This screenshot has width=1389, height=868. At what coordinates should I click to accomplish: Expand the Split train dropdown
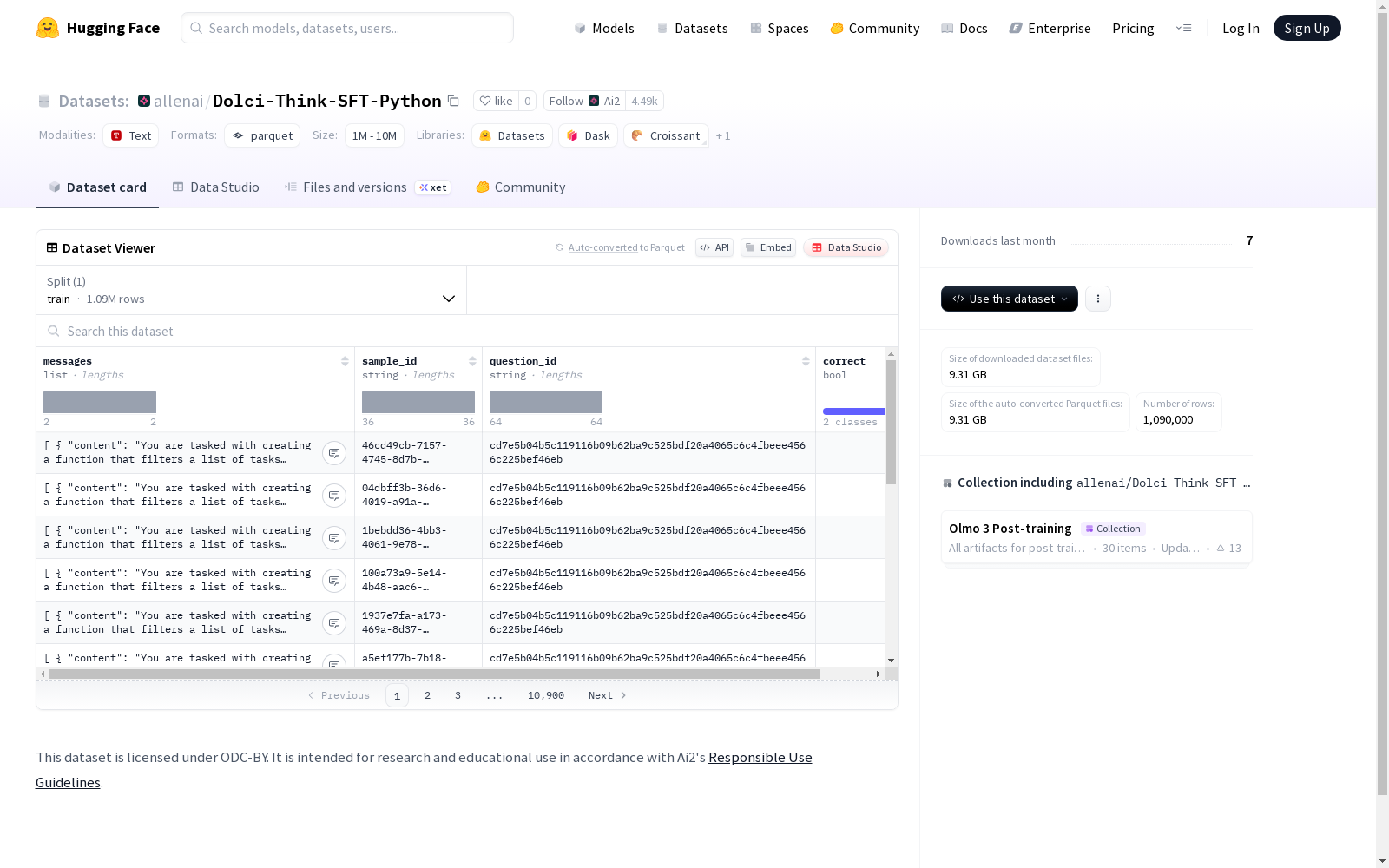tap(251, 290)
